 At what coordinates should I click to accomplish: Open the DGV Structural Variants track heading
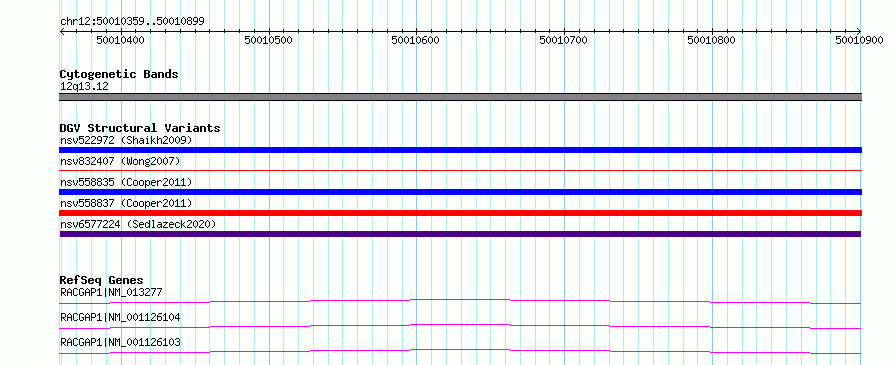pos(140,128)
